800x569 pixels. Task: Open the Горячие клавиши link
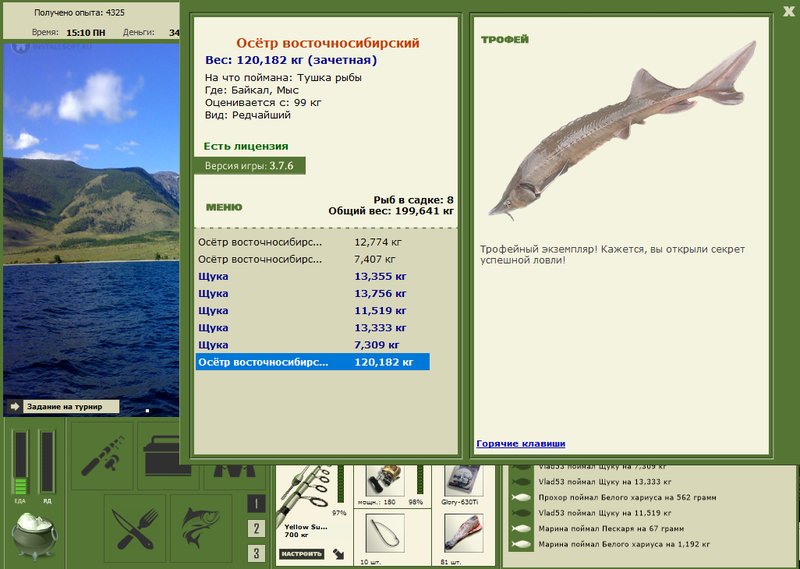pos(520,443)
